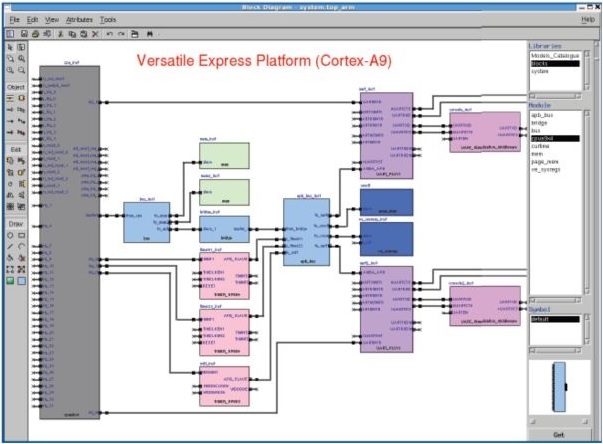
Task: Select the Versatile Express Platform title text
Action: click(x=264, y=60)
